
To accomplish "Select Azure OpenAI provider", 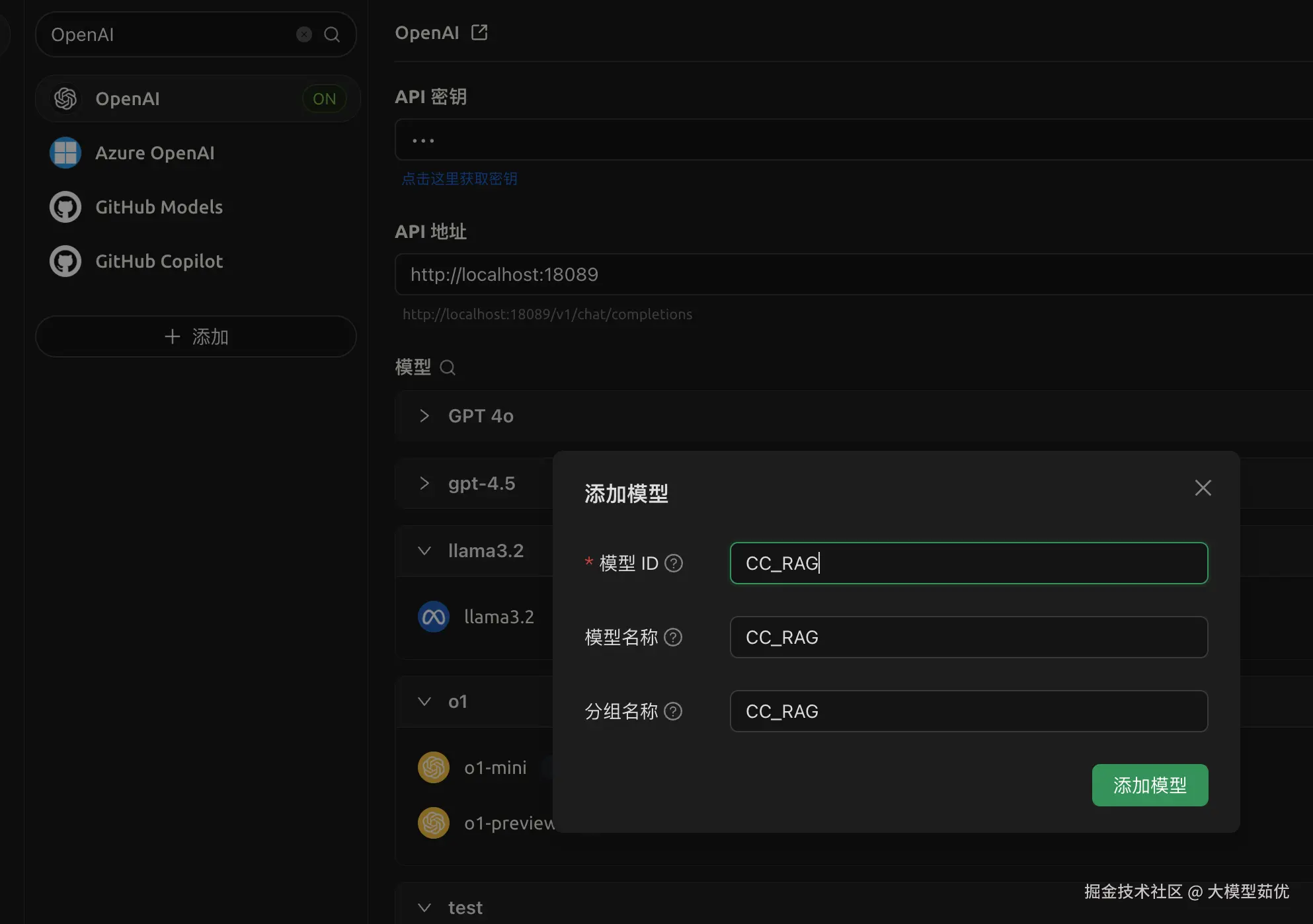I will [155, 153].
